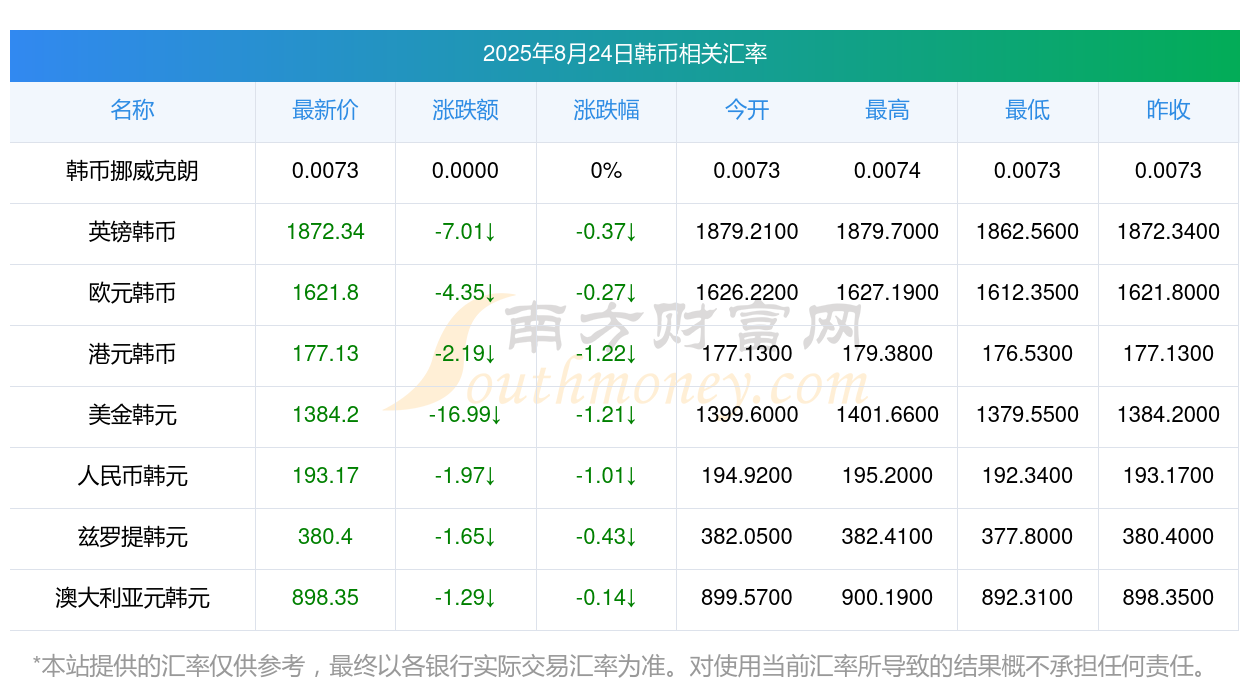
Task: Click the 最新价 column header
Action: tap(325, 110)
